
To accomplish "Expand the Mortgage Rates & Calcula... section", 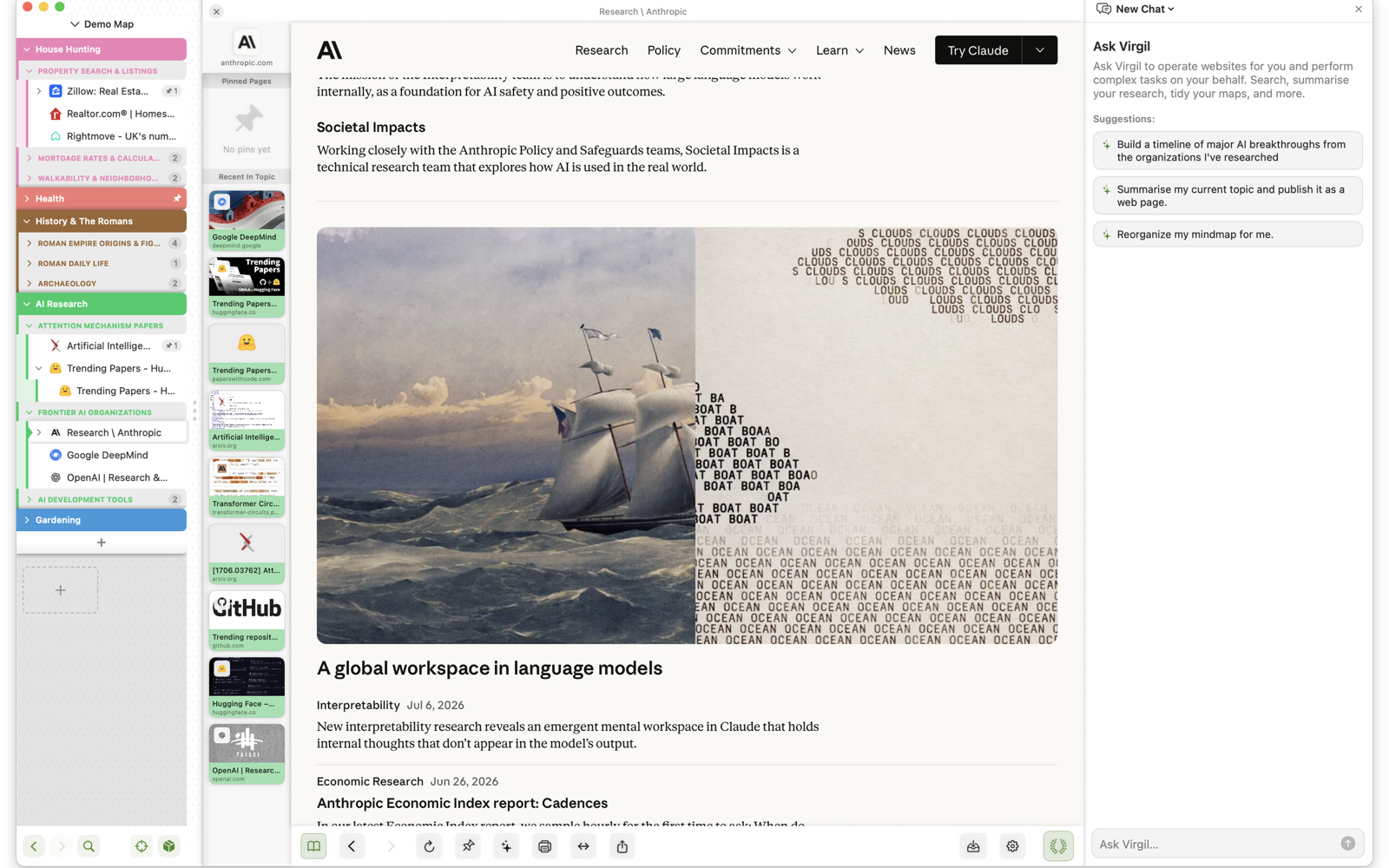I will 30,158.
